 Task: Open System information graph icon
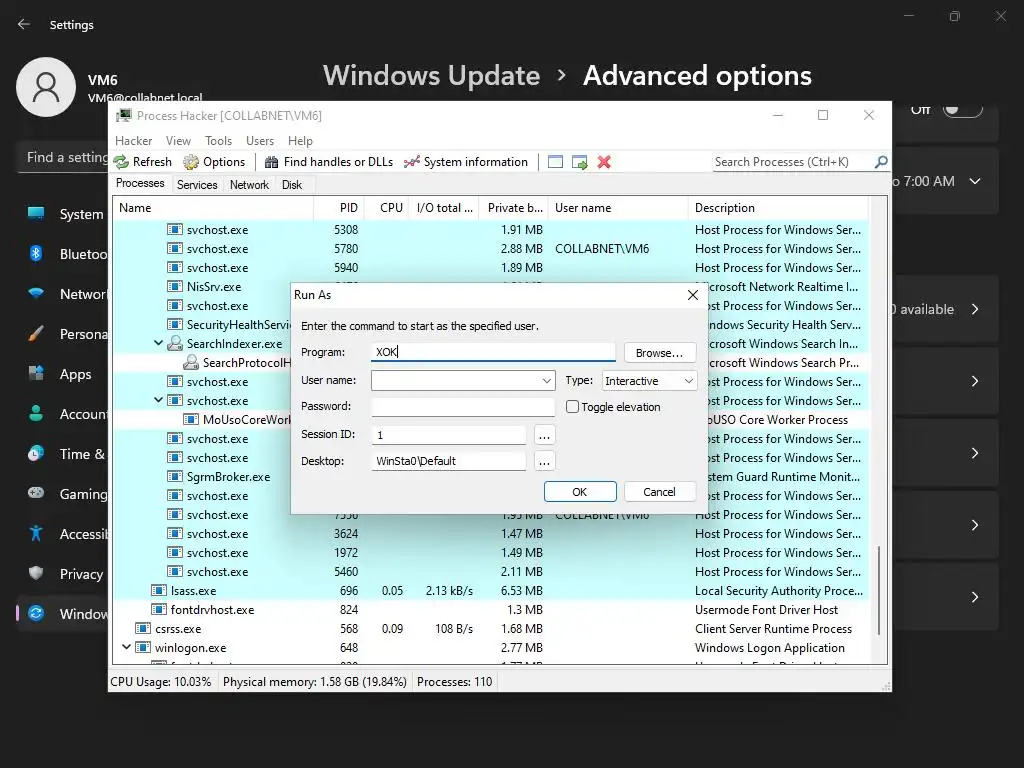coord(411,162)
